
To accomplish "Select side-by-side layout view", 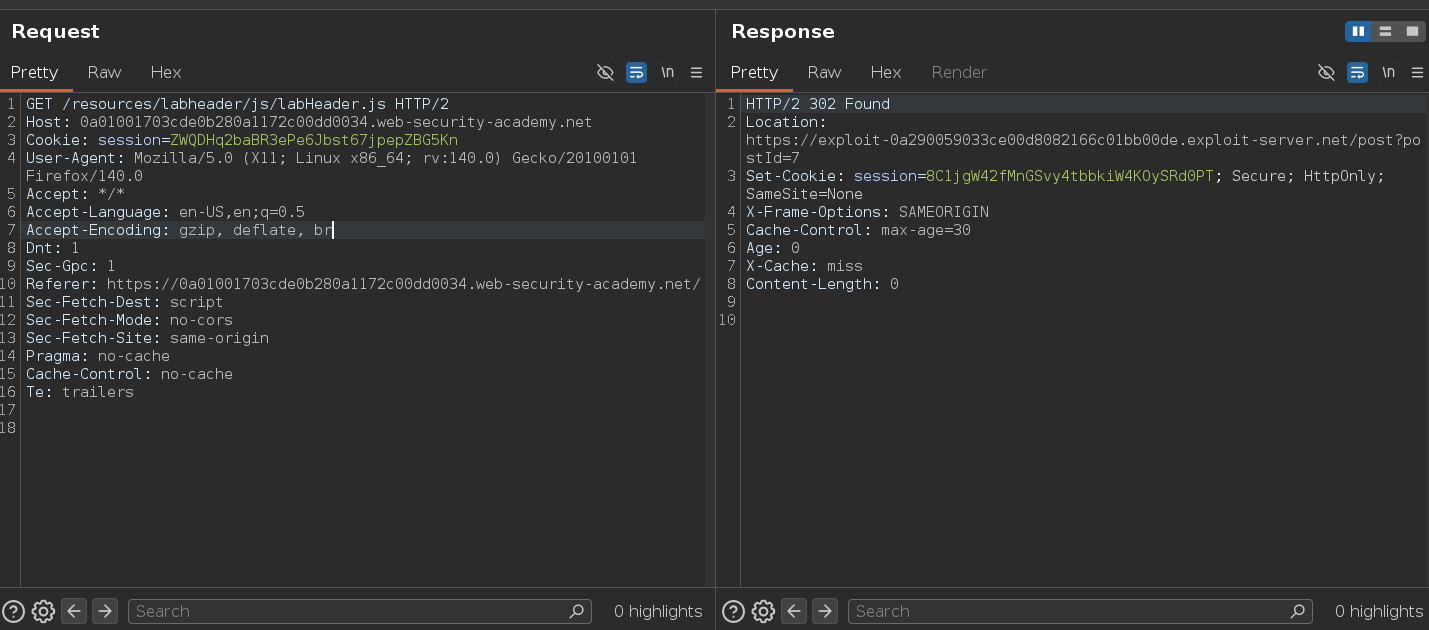I will pyautogui.click(x=1358, y=32).
